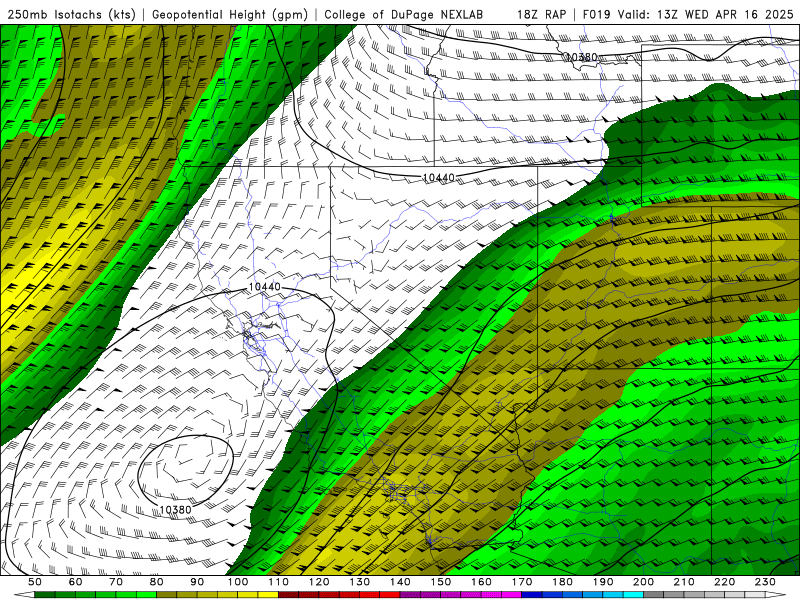Click the 210 value on the color scale
The width and height of the screenshot is (800, 600).
pos(684,582)
